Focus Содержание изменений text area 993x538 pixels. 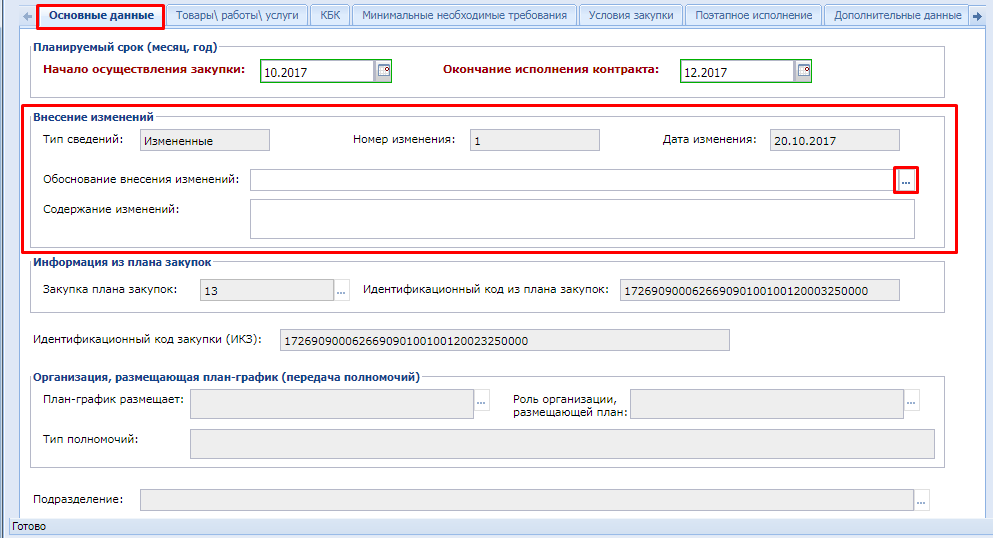pos(582,219)
